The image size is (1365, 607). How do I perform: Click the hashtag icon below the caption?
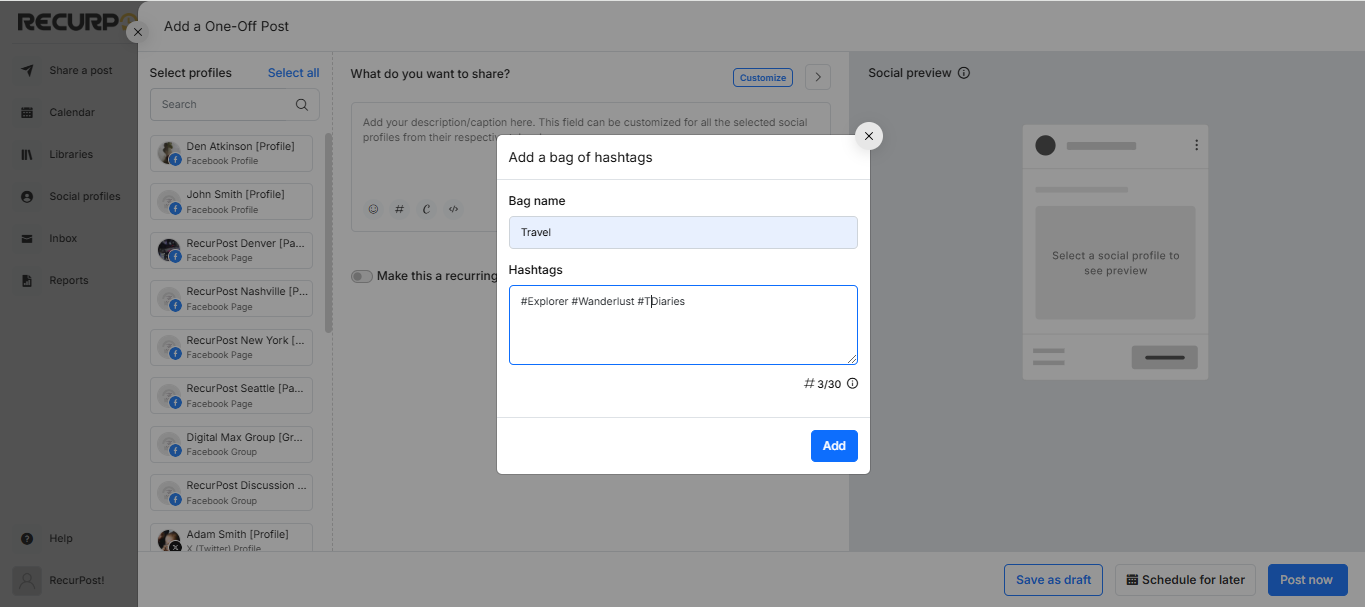[400, 209]
